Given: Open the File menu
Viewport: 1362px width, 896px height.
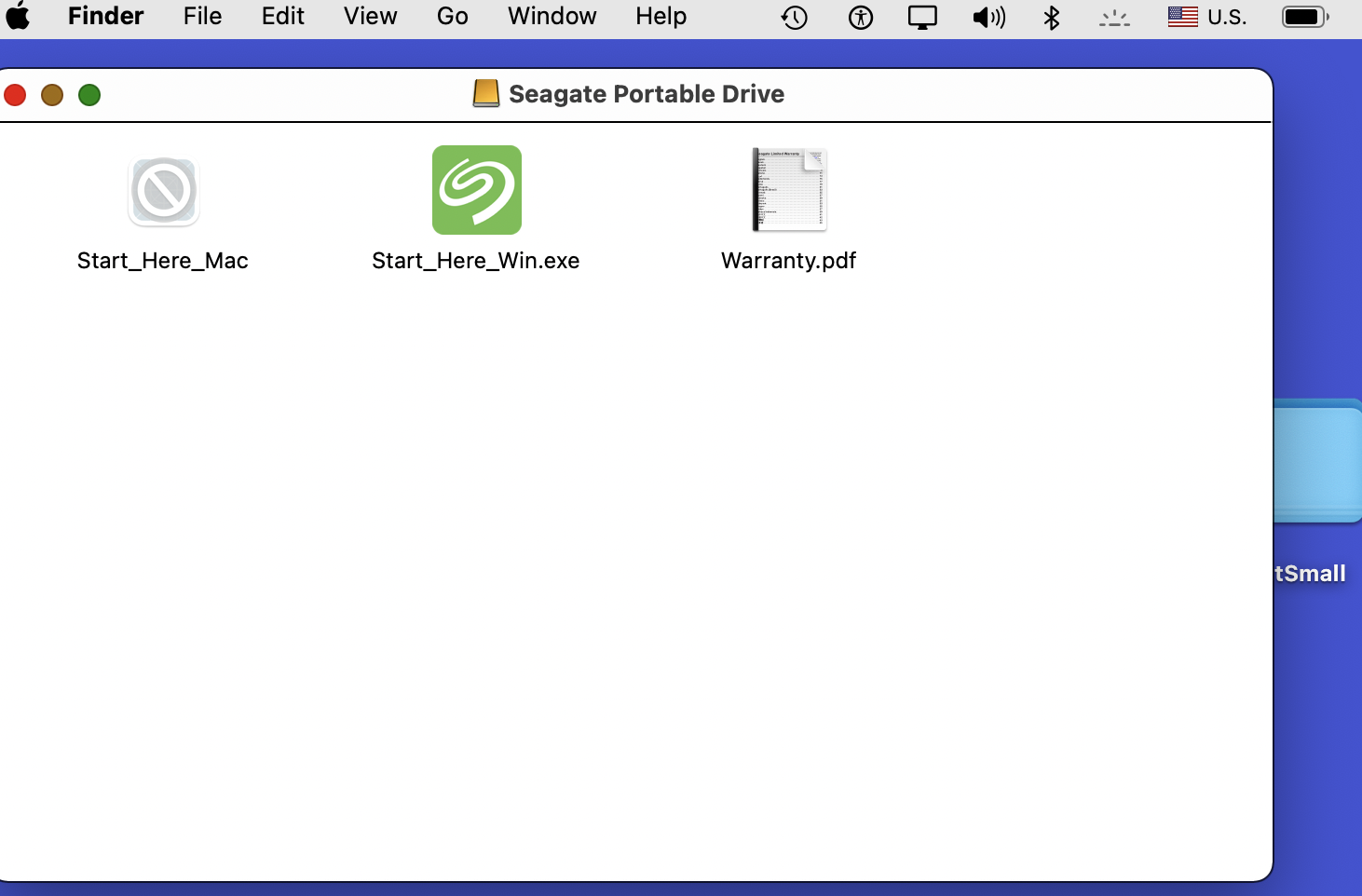Looking at the screenshot, I should 202,16.
